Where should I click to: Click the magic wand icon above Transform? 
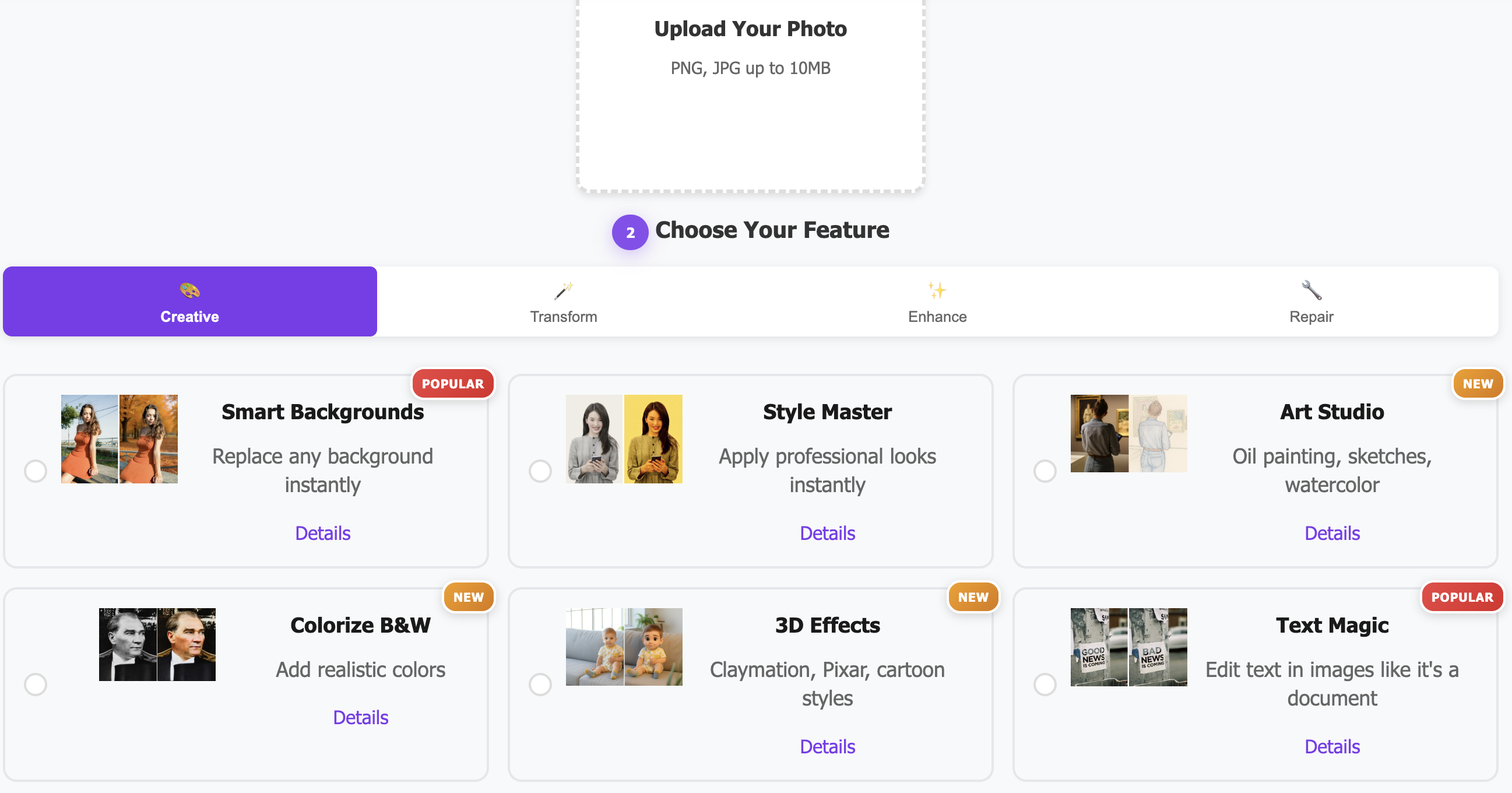pyautogui.click(x=564, y=292)
